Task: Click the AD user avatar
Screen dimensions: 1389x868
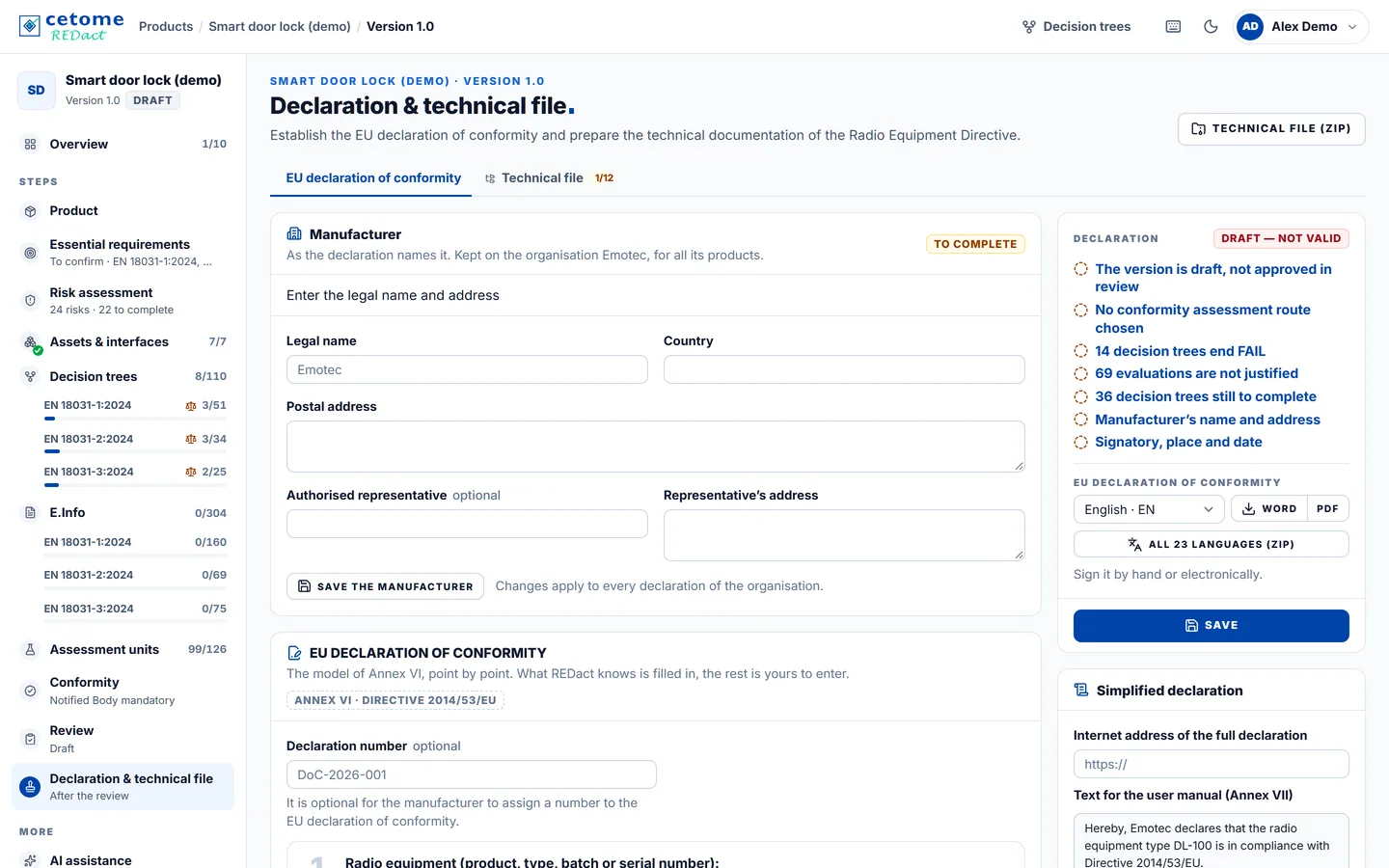Action: [1250, 27]
